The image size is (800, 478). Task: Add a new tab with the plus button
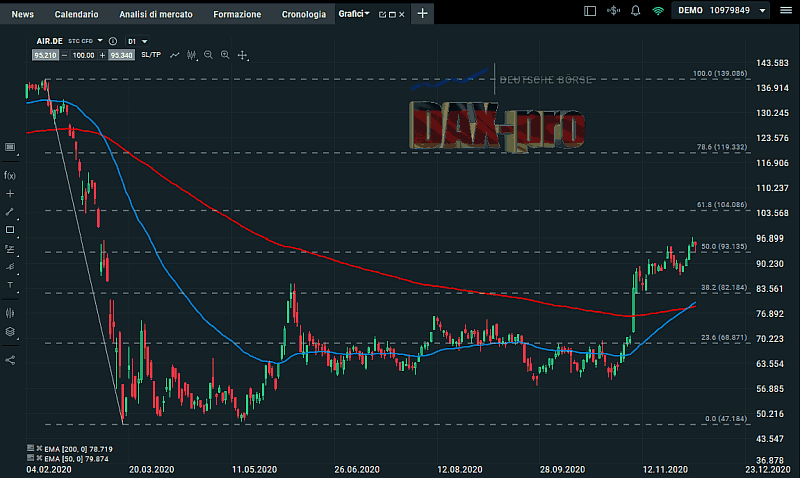click(422, 14)
